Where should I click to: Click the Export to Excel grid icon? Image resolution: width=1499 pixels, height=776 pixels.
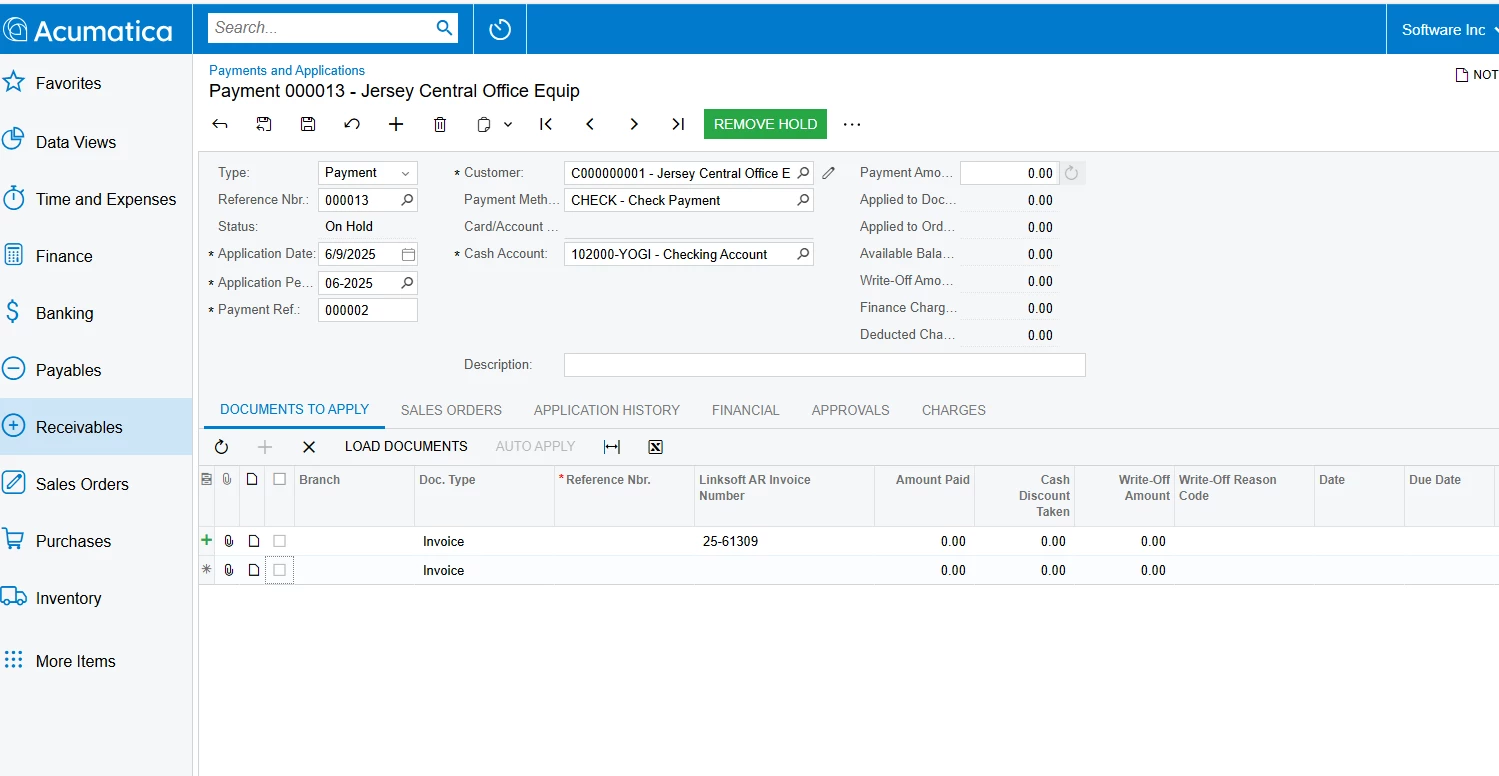pos(656,447)
